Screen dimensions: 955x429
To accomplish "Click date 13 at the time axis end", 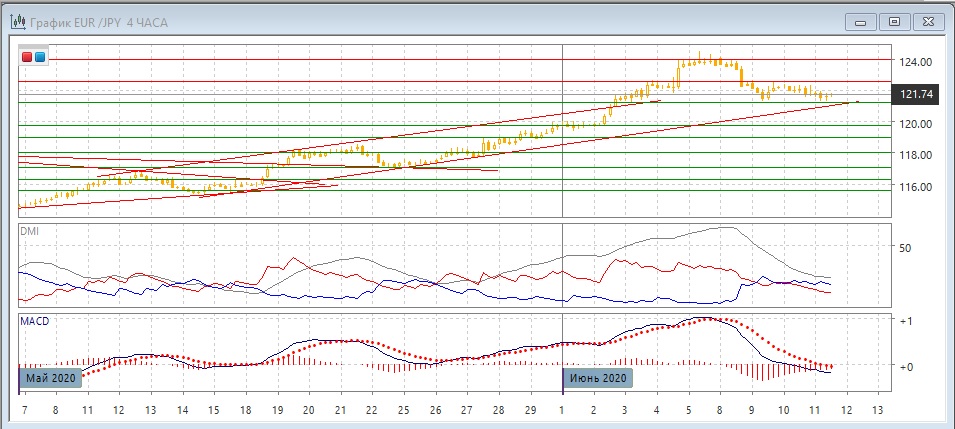I will (878, 411).
